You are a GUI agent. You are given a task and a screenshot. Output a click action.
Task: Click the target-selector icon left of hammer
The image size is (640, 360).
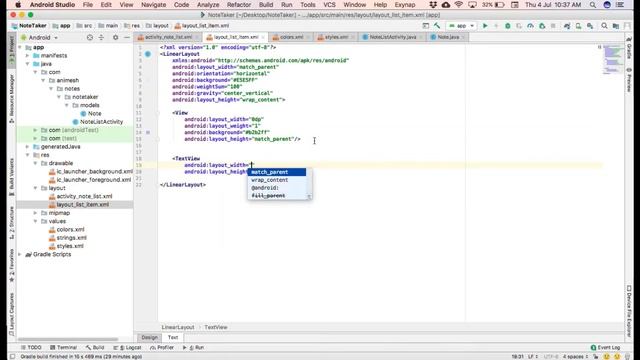tap(426, 26)
